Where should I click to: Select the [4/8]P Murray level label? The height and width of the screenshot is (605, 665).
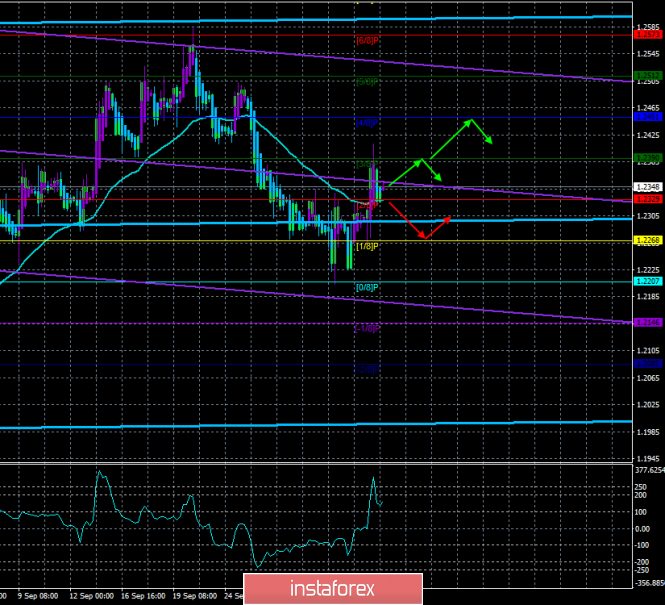pos(367,123)
